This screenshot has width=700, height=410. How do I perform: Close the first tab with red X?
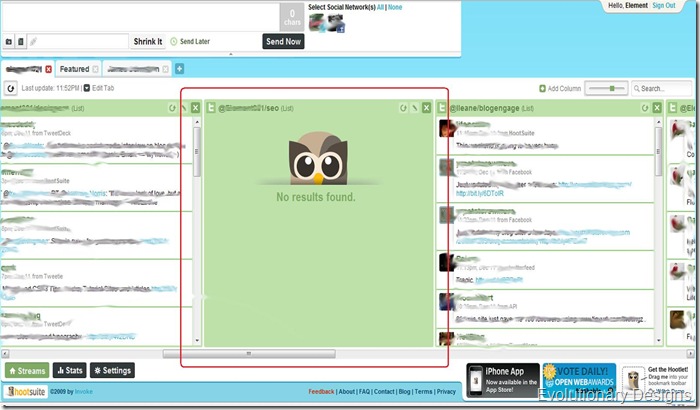[x=48, y=69]
